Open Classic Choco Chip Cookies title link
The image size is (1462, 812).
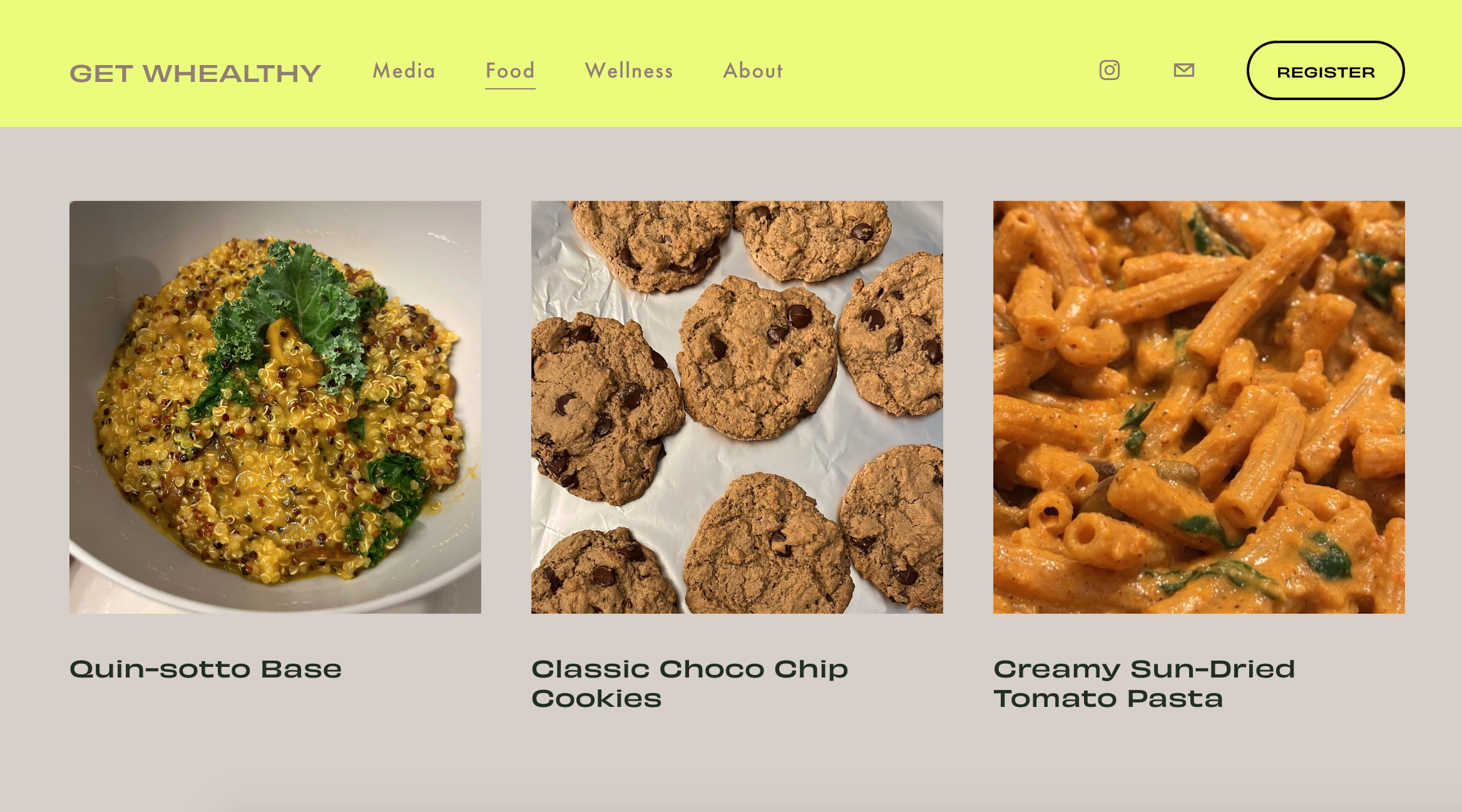click(690, 684)
